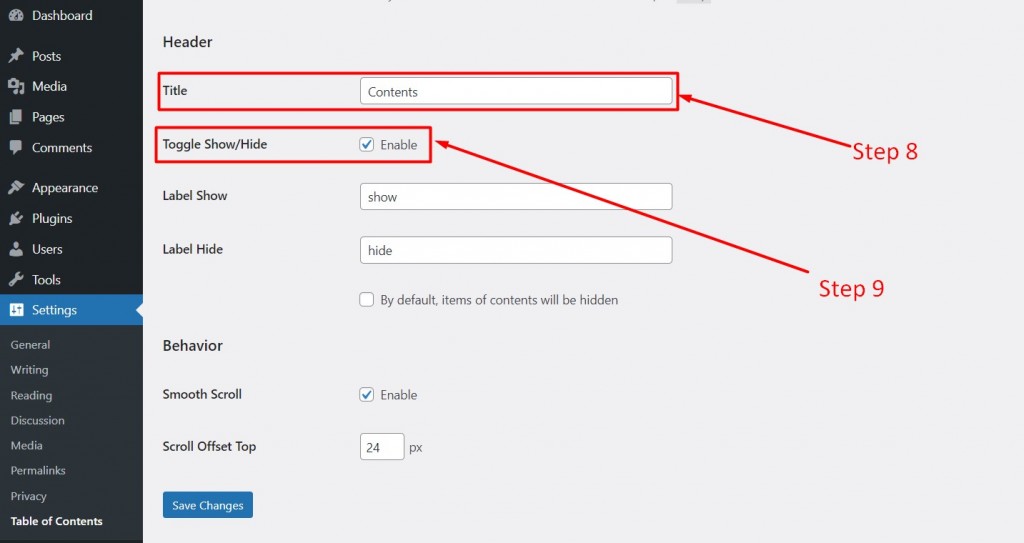The image size is (1024, 543).
Task: Click the Posts pushpin icon
Action: 16,56
